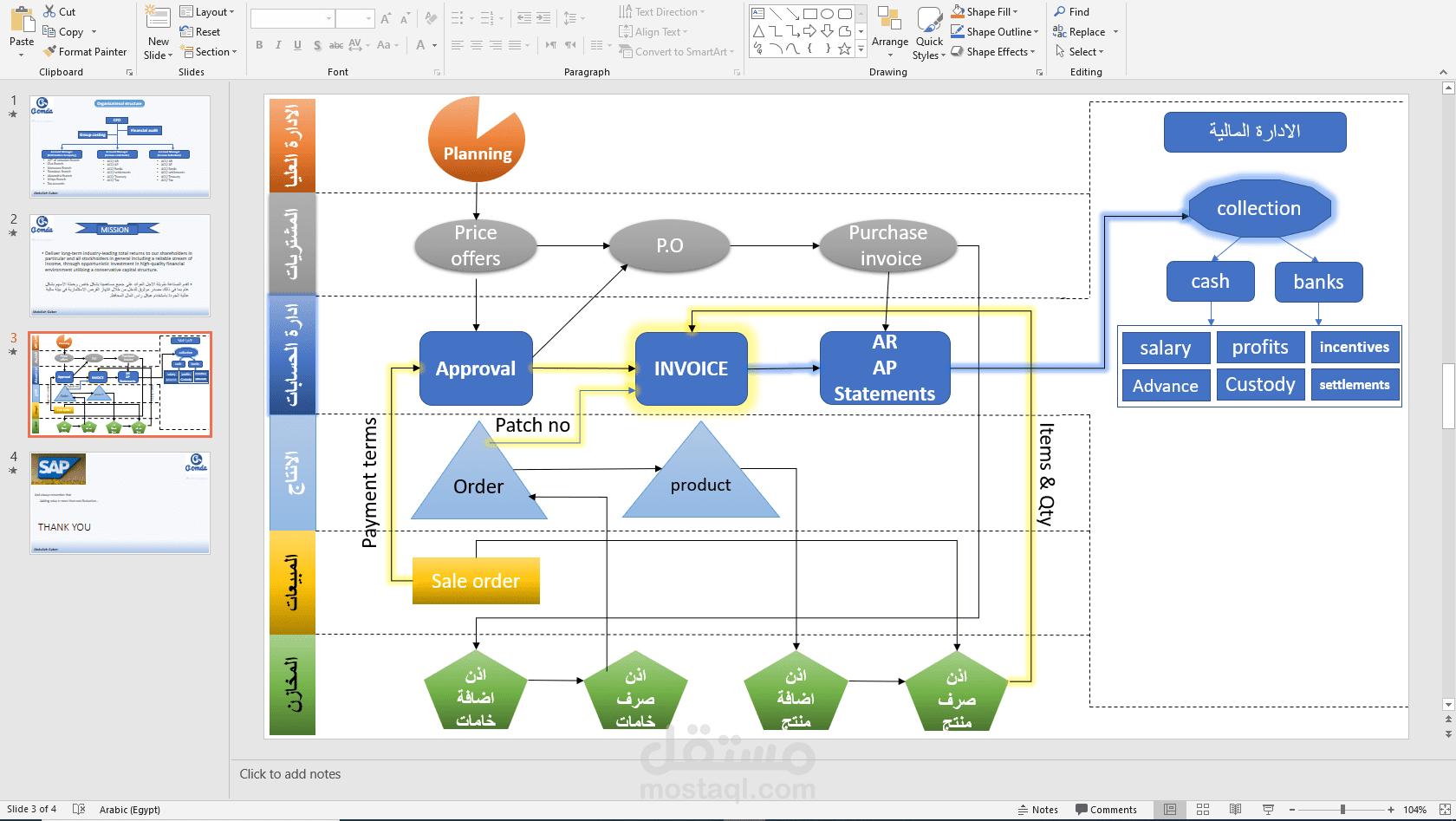This screenshot has height=821, width=1456.
Task: Toggle Normal view in status bar
Action: tap(1170, 810)
